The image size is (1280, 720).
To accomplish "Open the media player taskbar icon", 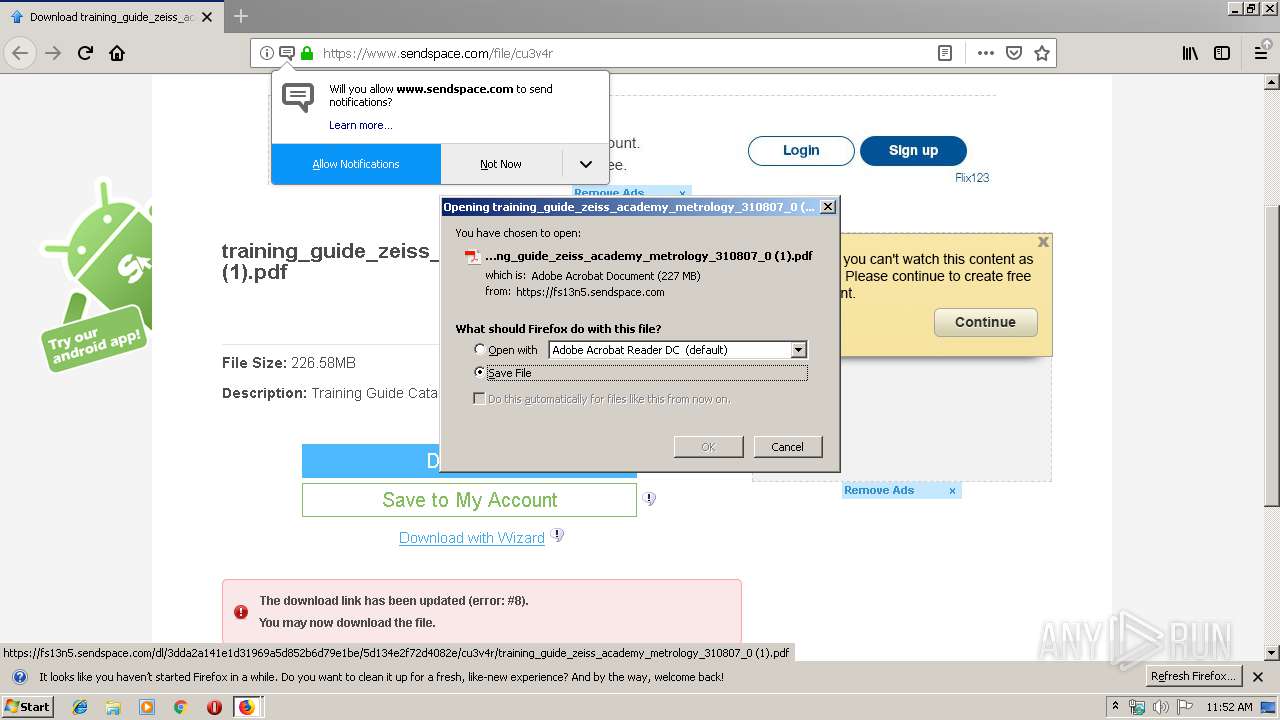I will point(147,707).
